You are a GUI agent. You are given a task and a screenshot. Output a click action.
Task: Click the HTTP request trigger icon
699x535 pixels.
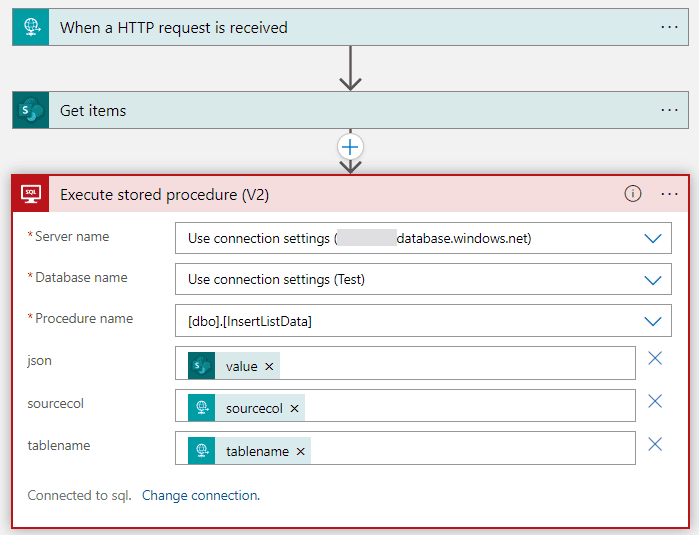point(31,27)
